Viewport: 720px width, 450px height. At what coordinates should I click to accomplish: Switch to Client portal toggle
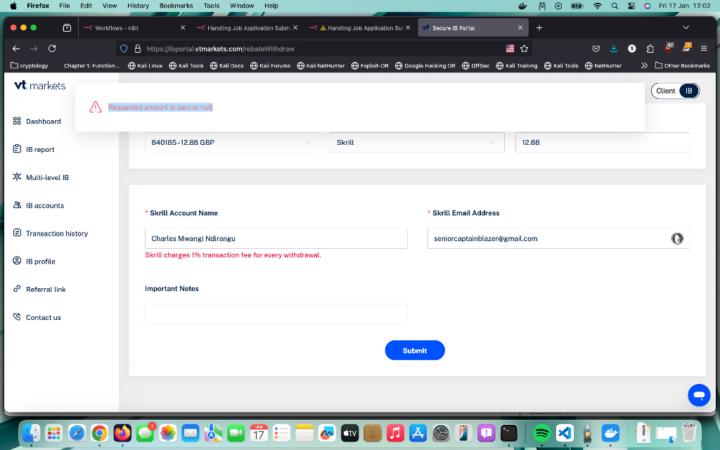coord(665,91)
